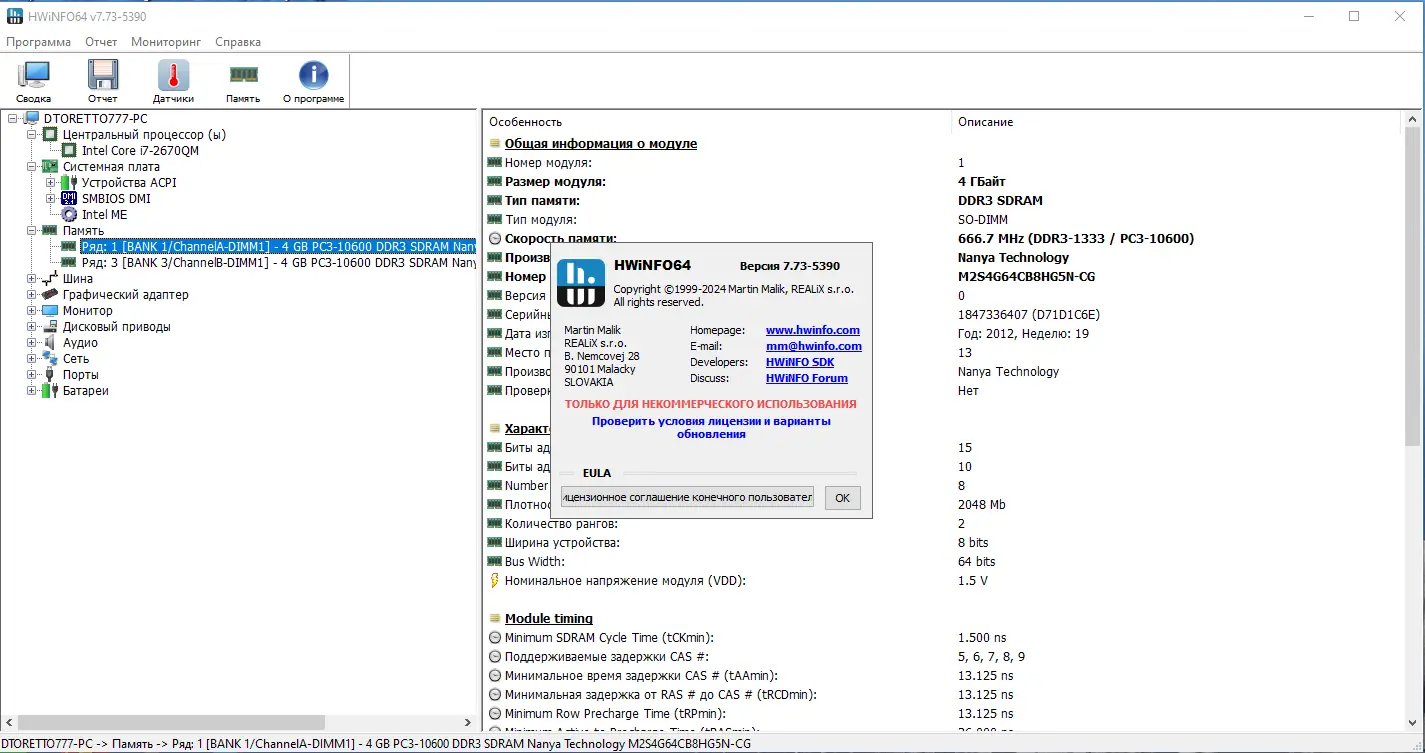Viewport: 1425px width, 753px height.
Task: Click the Module timing section heading
Action: coord(549,618)
